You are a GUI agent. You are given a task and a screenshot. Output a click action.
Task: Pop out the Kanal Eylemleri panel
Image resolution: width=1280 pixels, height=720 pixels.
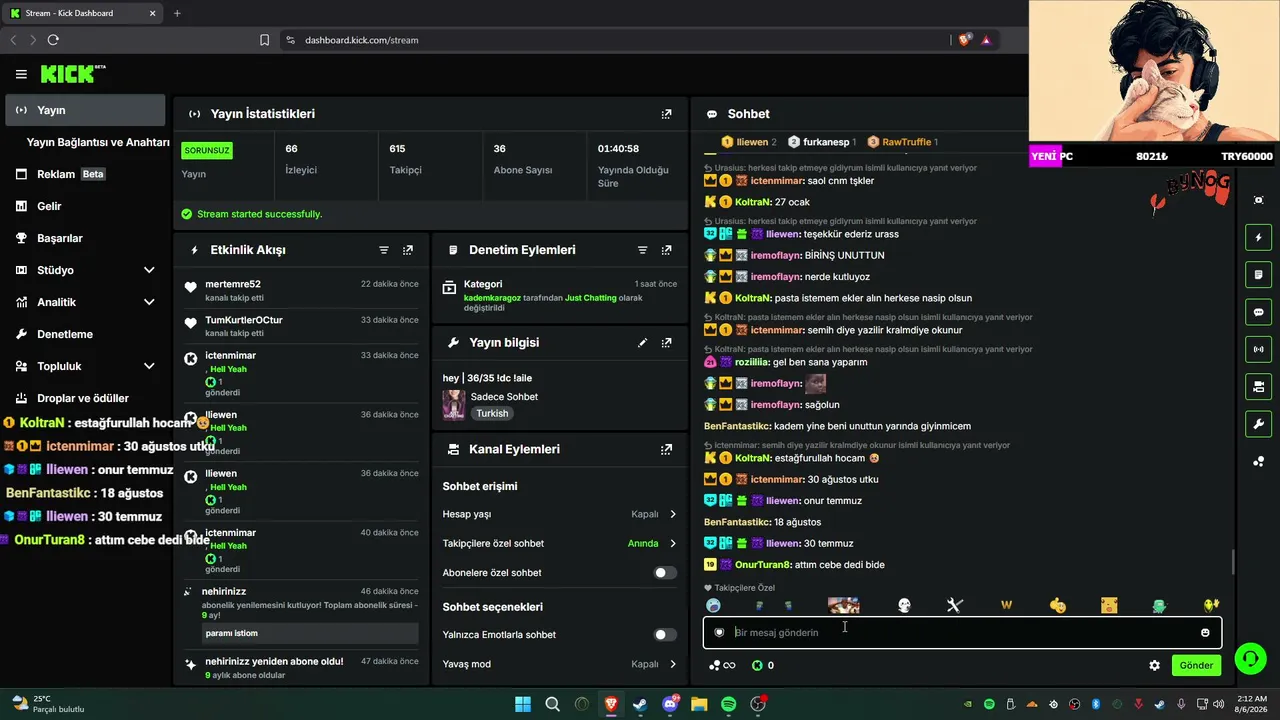coord(666,450)
